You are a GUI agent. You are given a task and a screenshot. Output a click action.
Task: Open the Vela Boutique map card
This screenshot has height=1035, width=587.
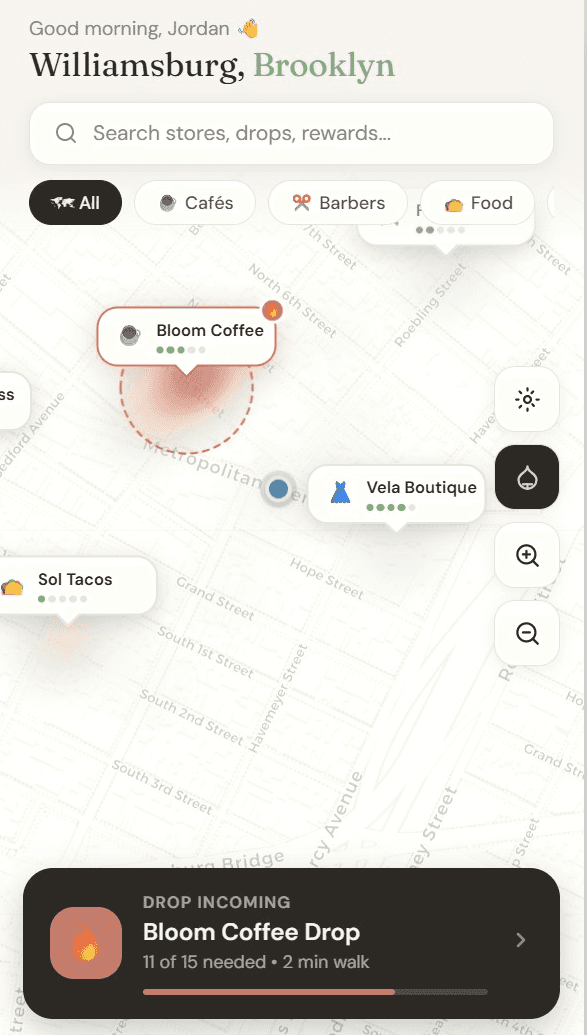click(x=396, y=494)
